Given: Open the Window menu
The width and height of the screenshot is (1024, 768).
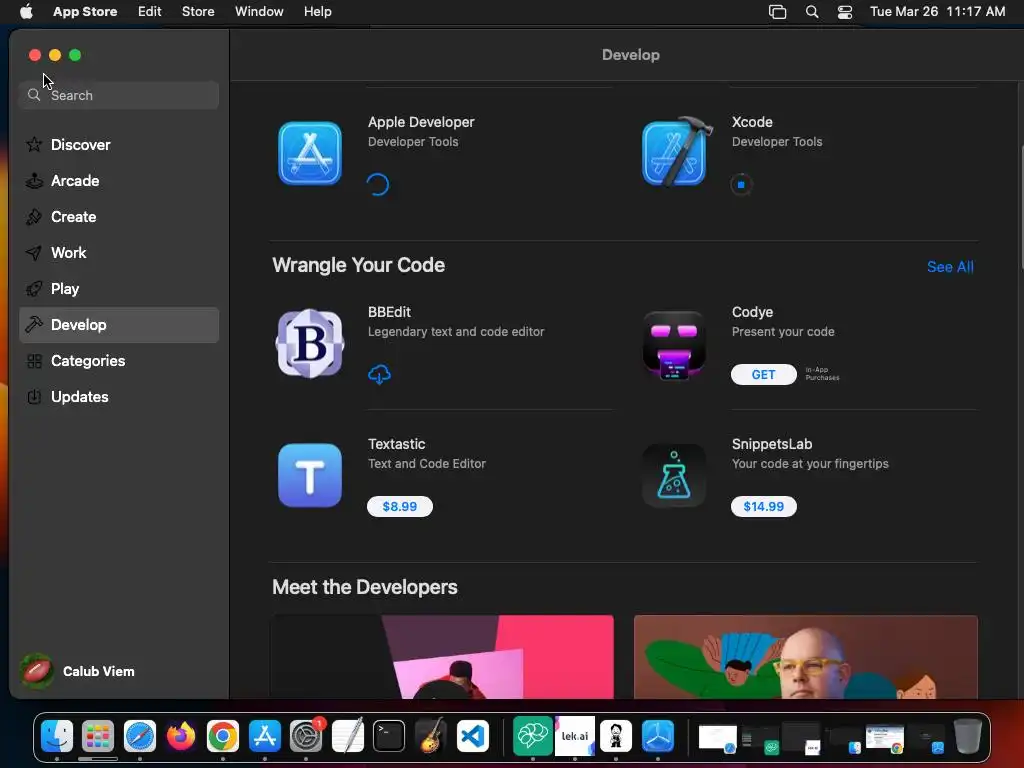Looking at the screenshot, I should point(259,12).
